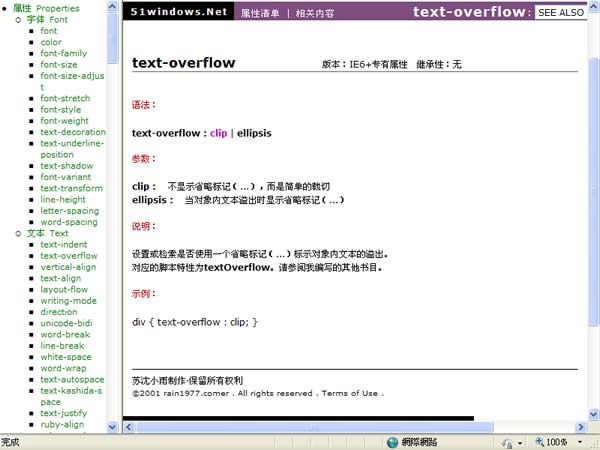Open the unicode-bidi property link
Viewport: 600px width, 450px height.
(66, 323)
